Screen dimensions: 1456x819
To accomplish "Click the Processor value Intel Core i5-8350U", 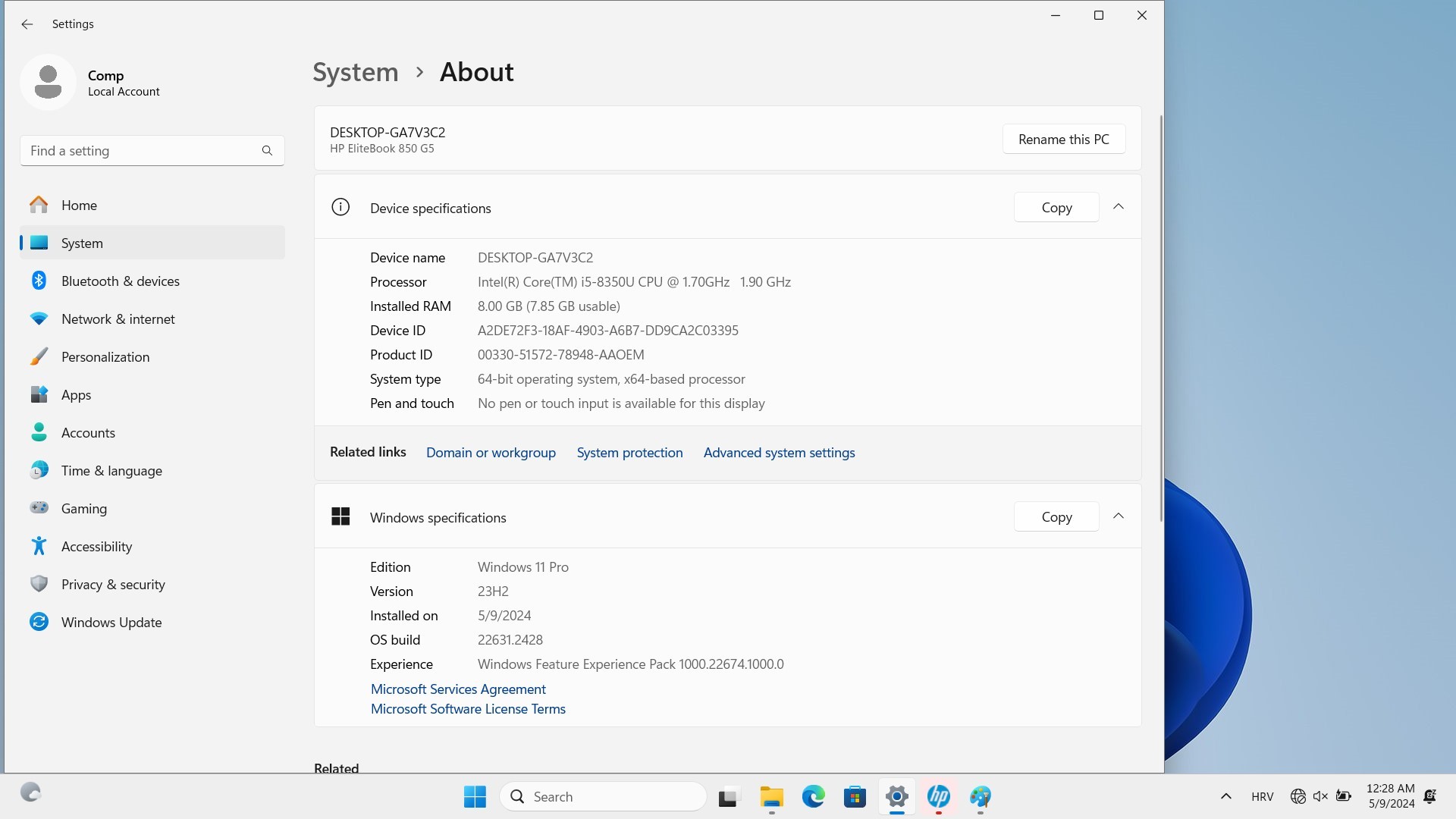I will coord(634,282).
